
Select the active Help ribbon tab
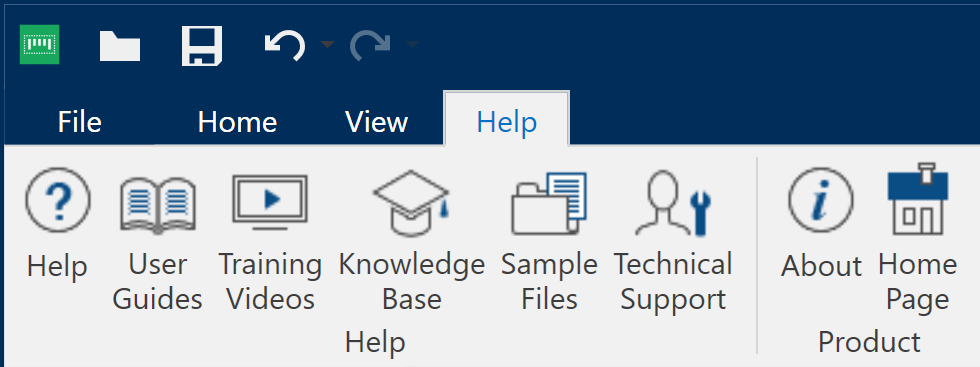[x=506, y=121]
